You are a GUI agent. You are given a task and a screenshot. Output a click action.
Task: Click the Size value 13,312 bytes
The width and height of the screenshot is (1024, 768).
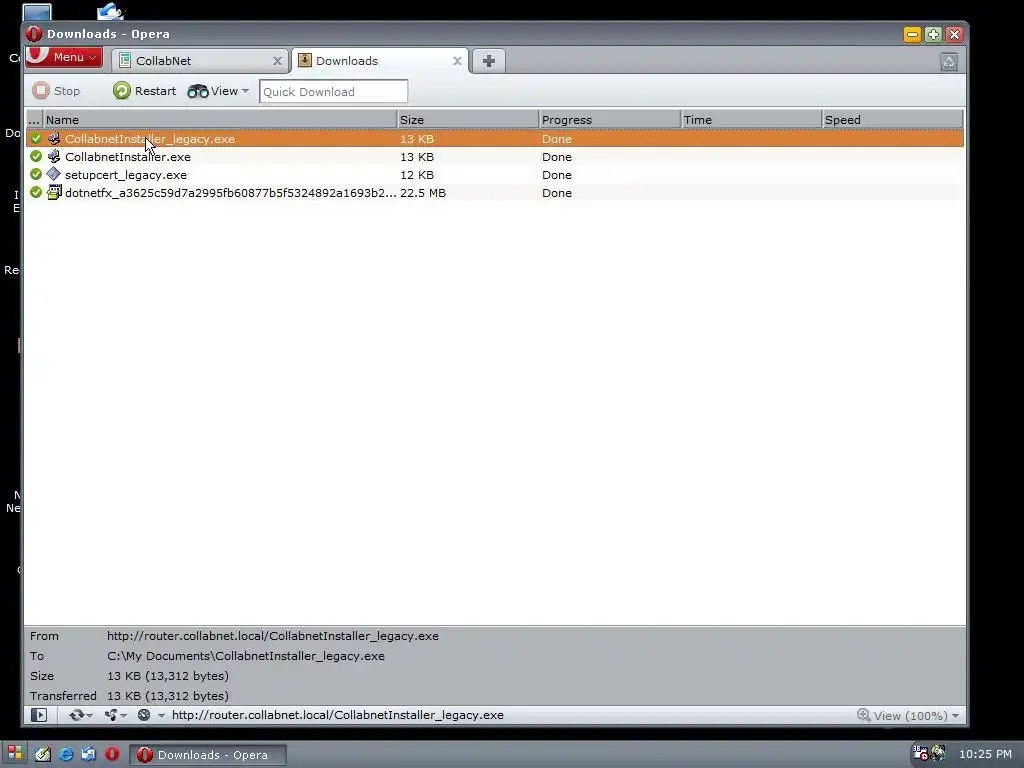coord(168,676)
